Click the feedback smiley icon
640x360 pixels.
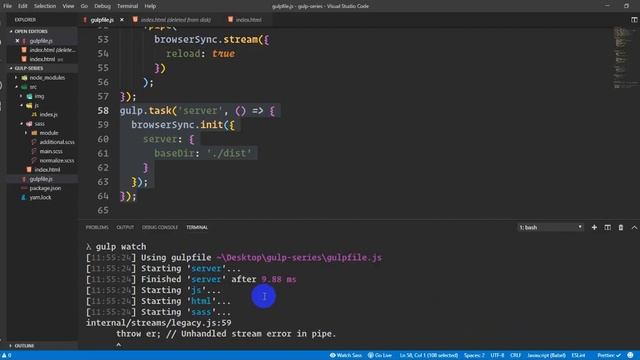pos(631,356)
